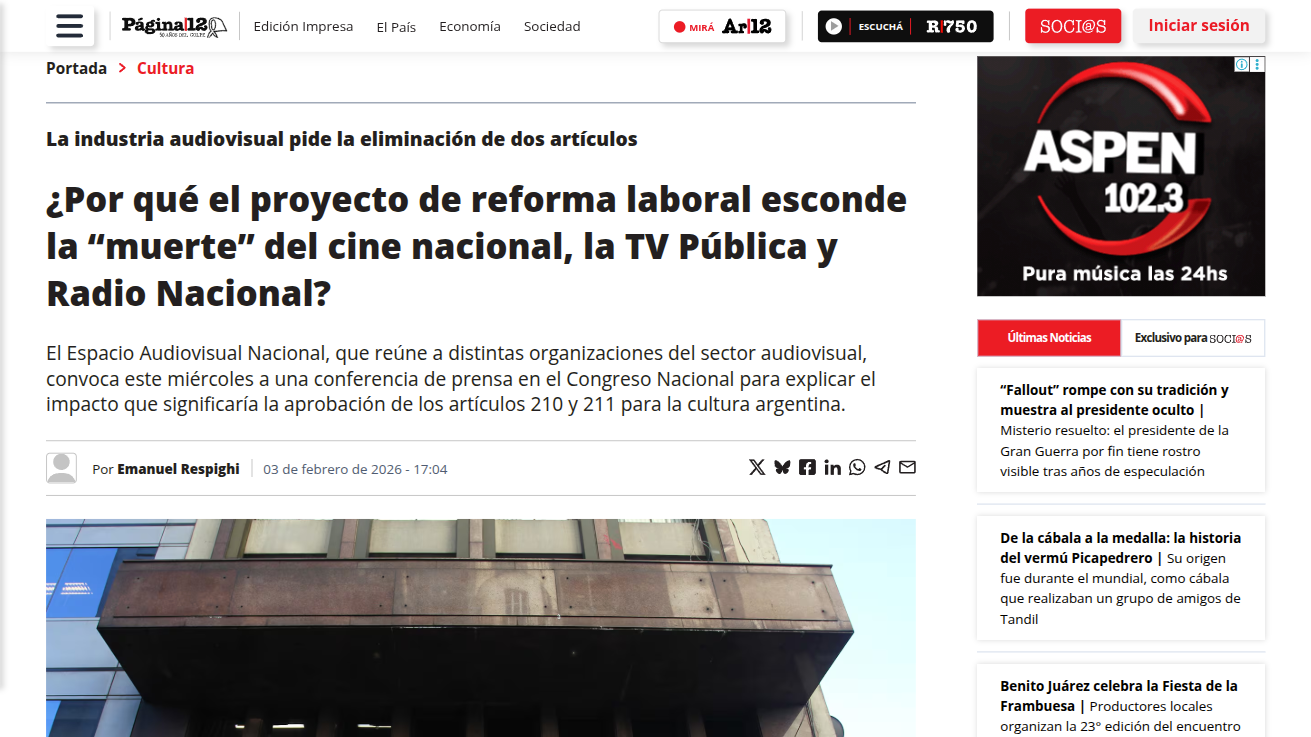Viewport: 1311px width, 737px height.
Task: Send article by email envelope icon
Action: tap(907, 467)
